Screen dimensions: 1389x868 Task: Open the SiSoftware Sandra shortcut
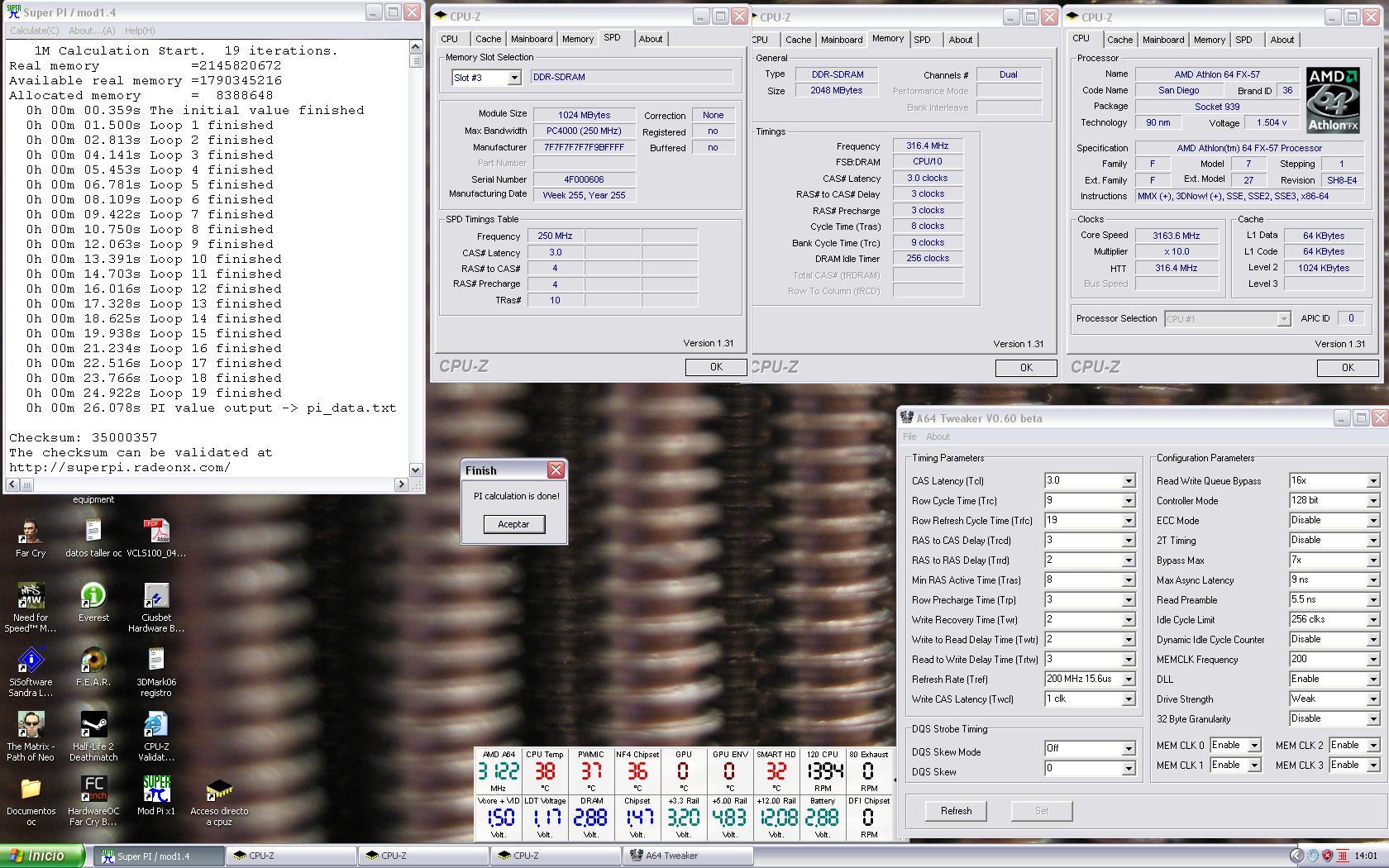point(31,661)
